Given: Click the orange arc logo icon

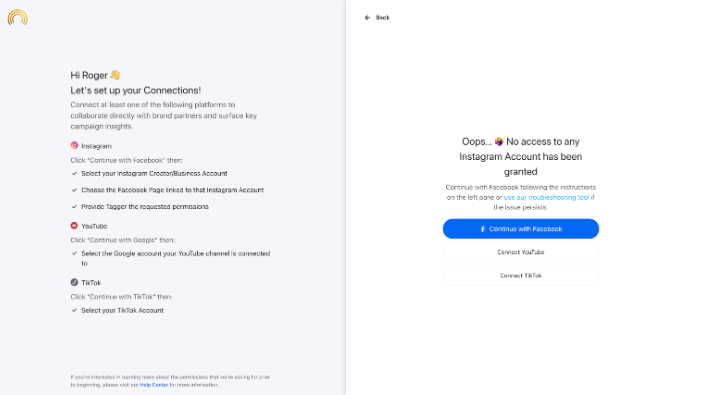Looking at the screenshot, I should click(17, 17).
